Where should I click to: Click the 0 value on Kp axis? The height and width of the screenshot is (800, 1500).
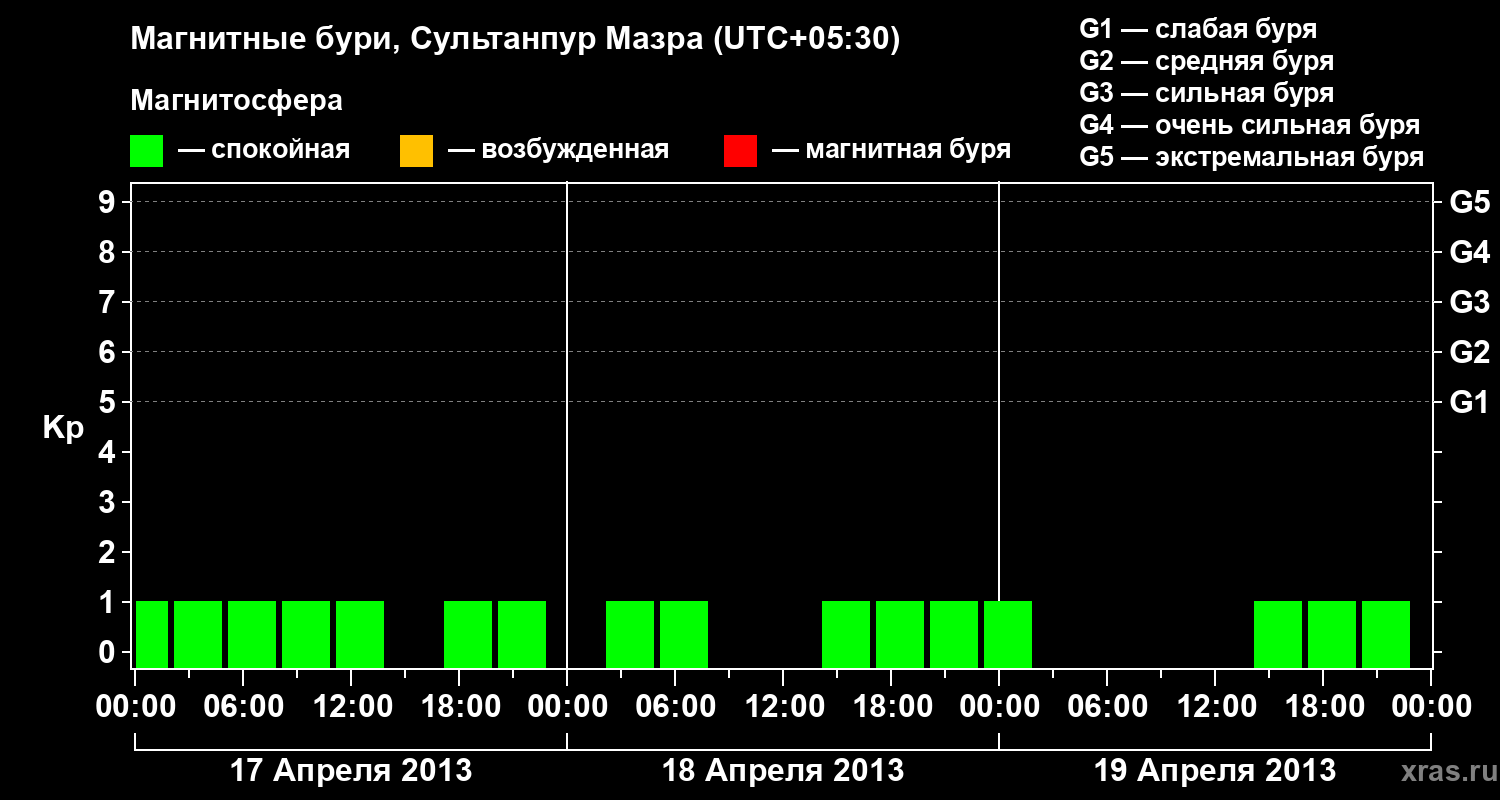(x=109, y=652)
